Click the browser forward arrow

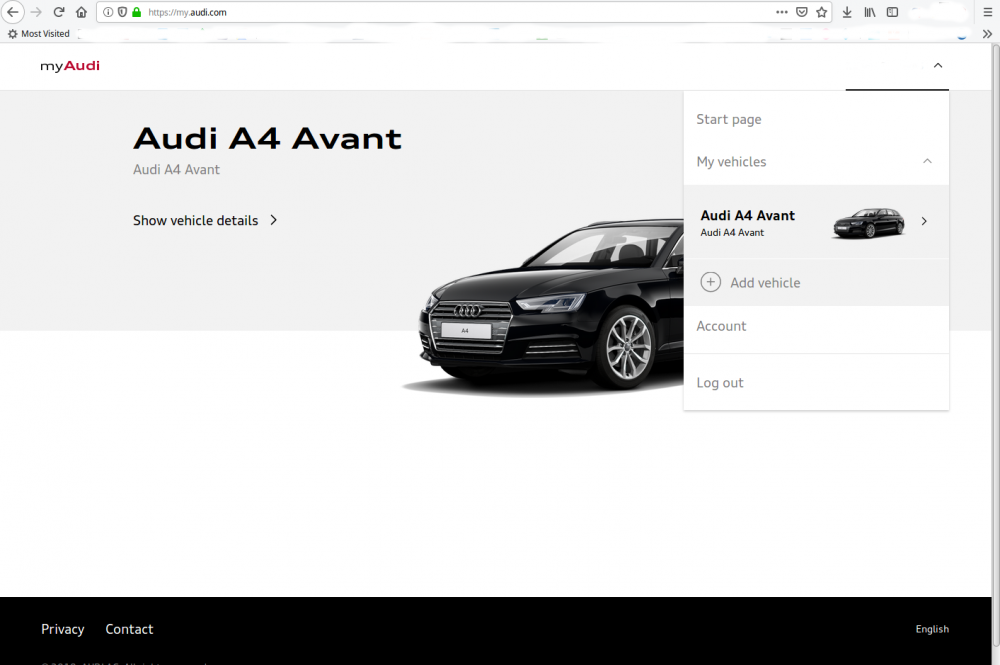[36, 12]
